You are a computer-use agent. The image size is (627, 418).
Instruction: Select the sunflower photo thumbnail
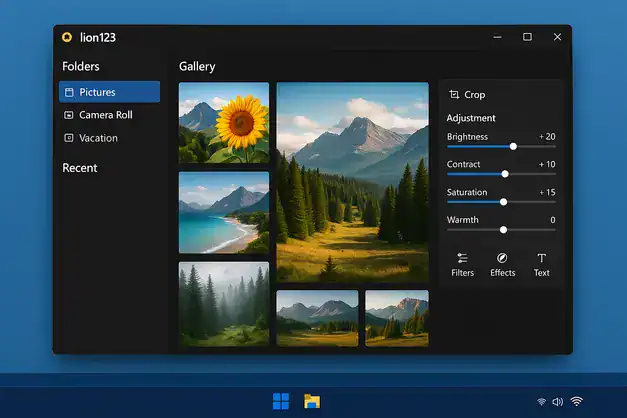[x=223, y=122]
